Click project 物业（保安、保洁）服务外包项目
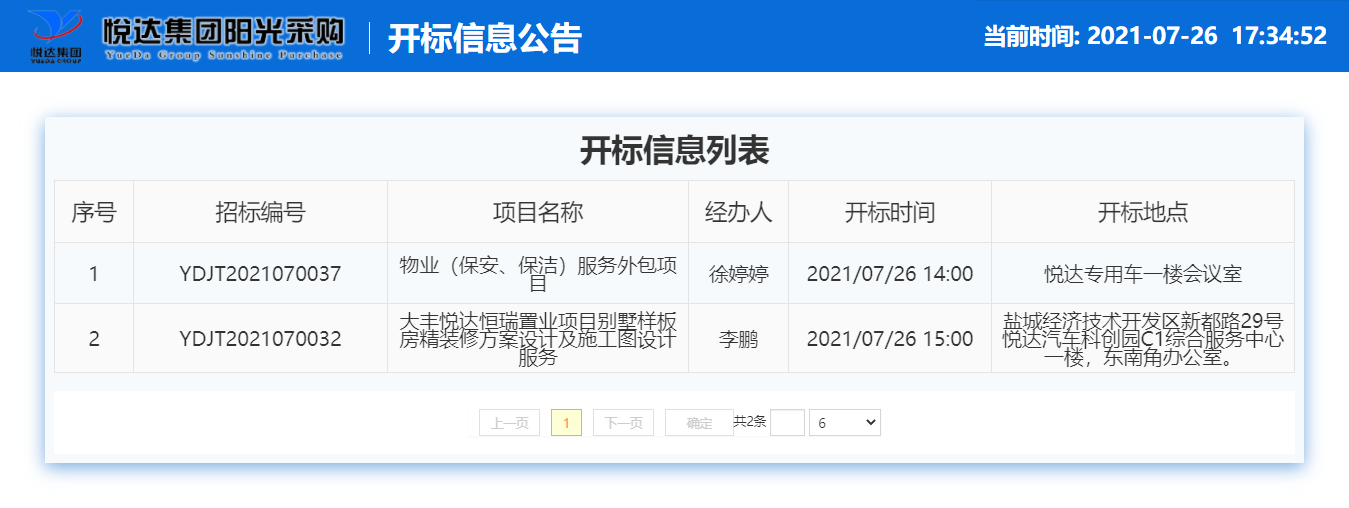This screenshot has height=508, width=1349. click(538, 273)
